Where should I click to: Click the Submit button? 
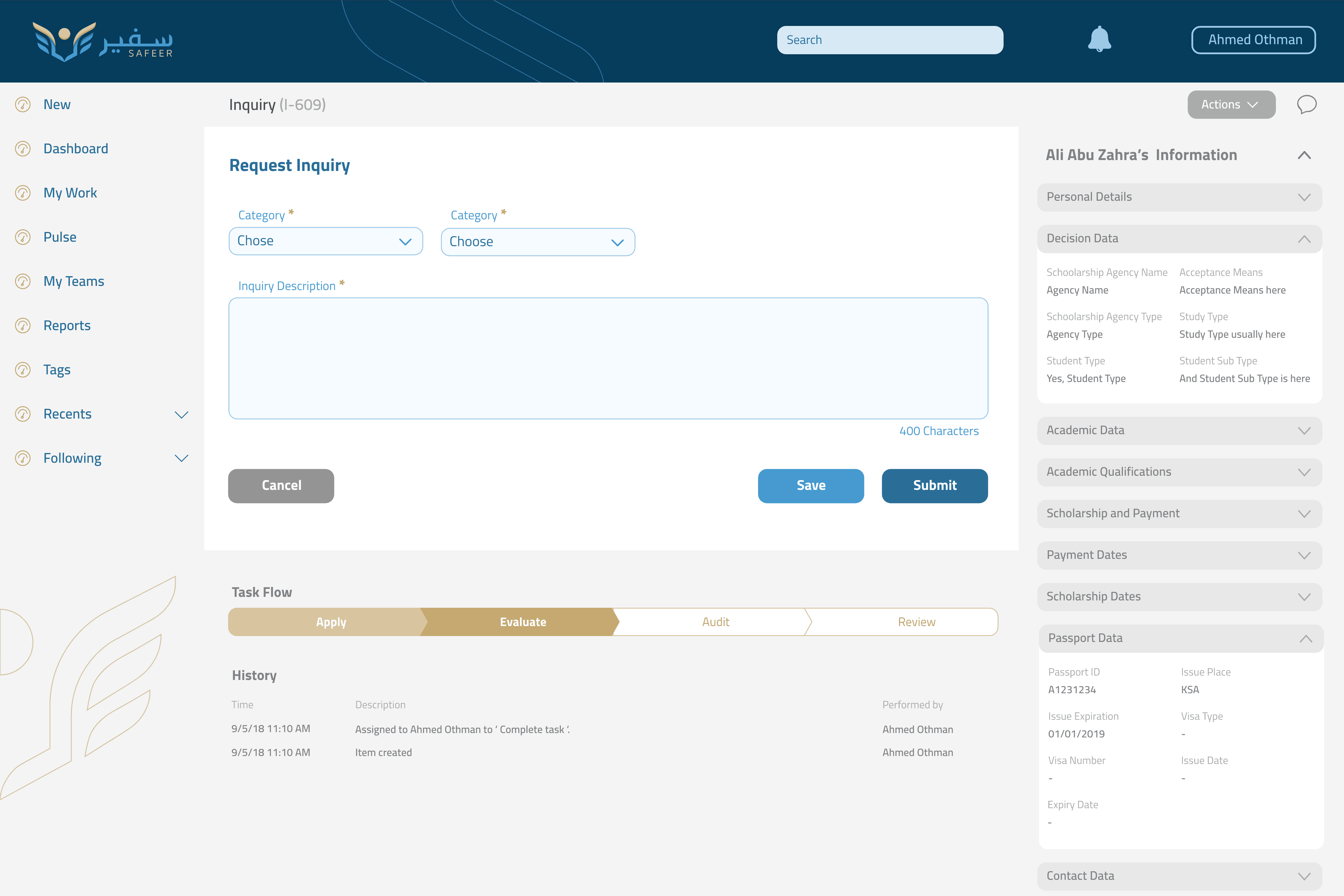[934, 486]
